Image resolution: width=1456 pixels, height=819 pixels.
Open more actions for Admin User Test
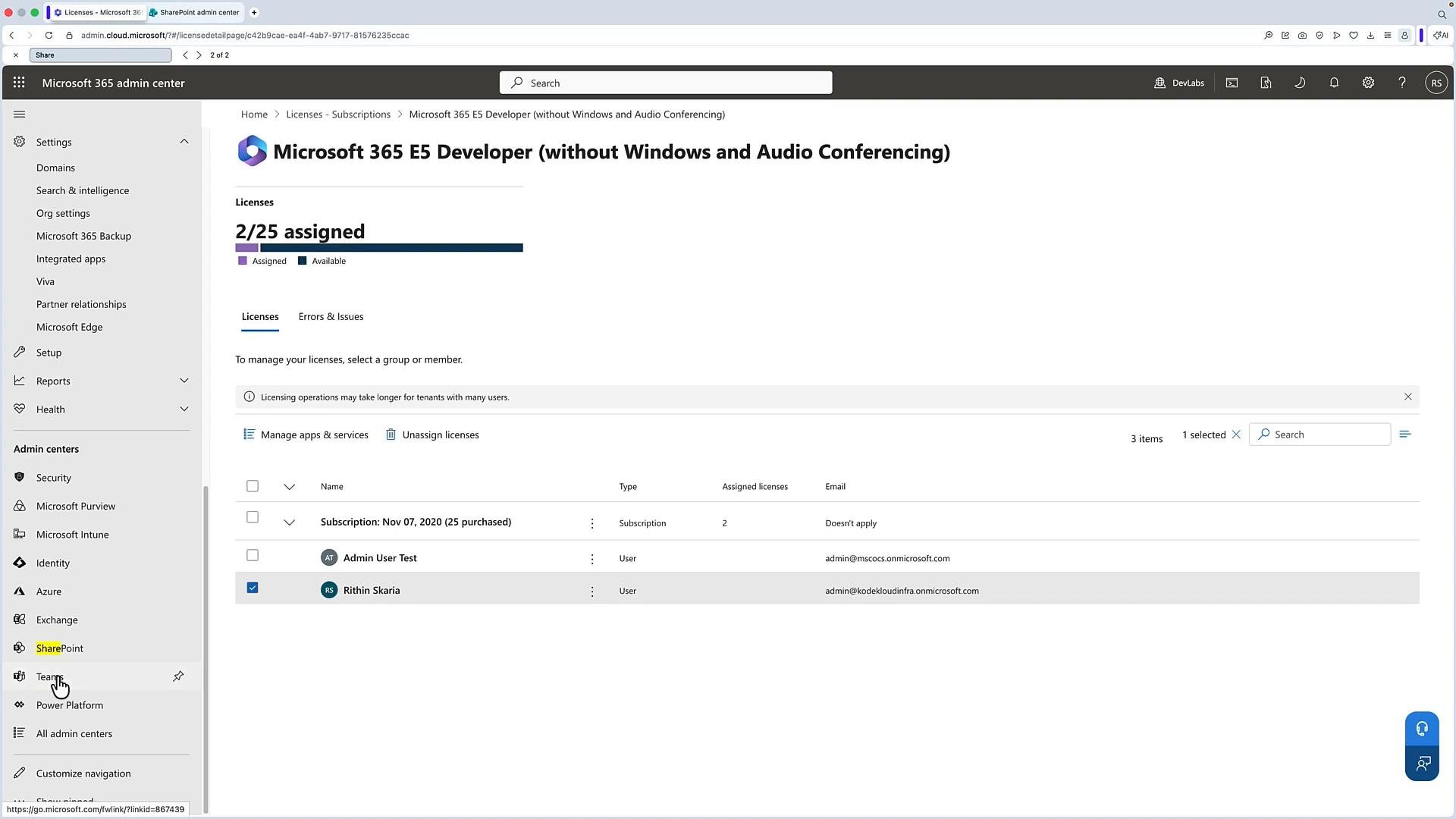coord(592,559)
